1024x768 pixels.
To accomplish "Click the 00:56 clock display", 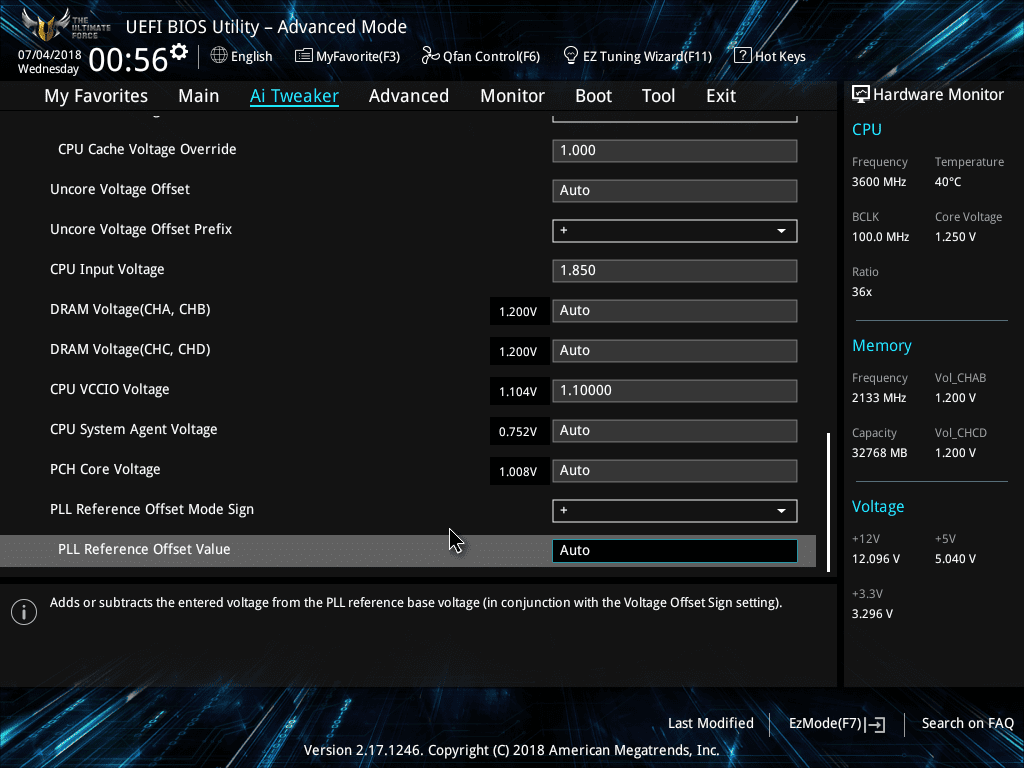I will (128, 60).
